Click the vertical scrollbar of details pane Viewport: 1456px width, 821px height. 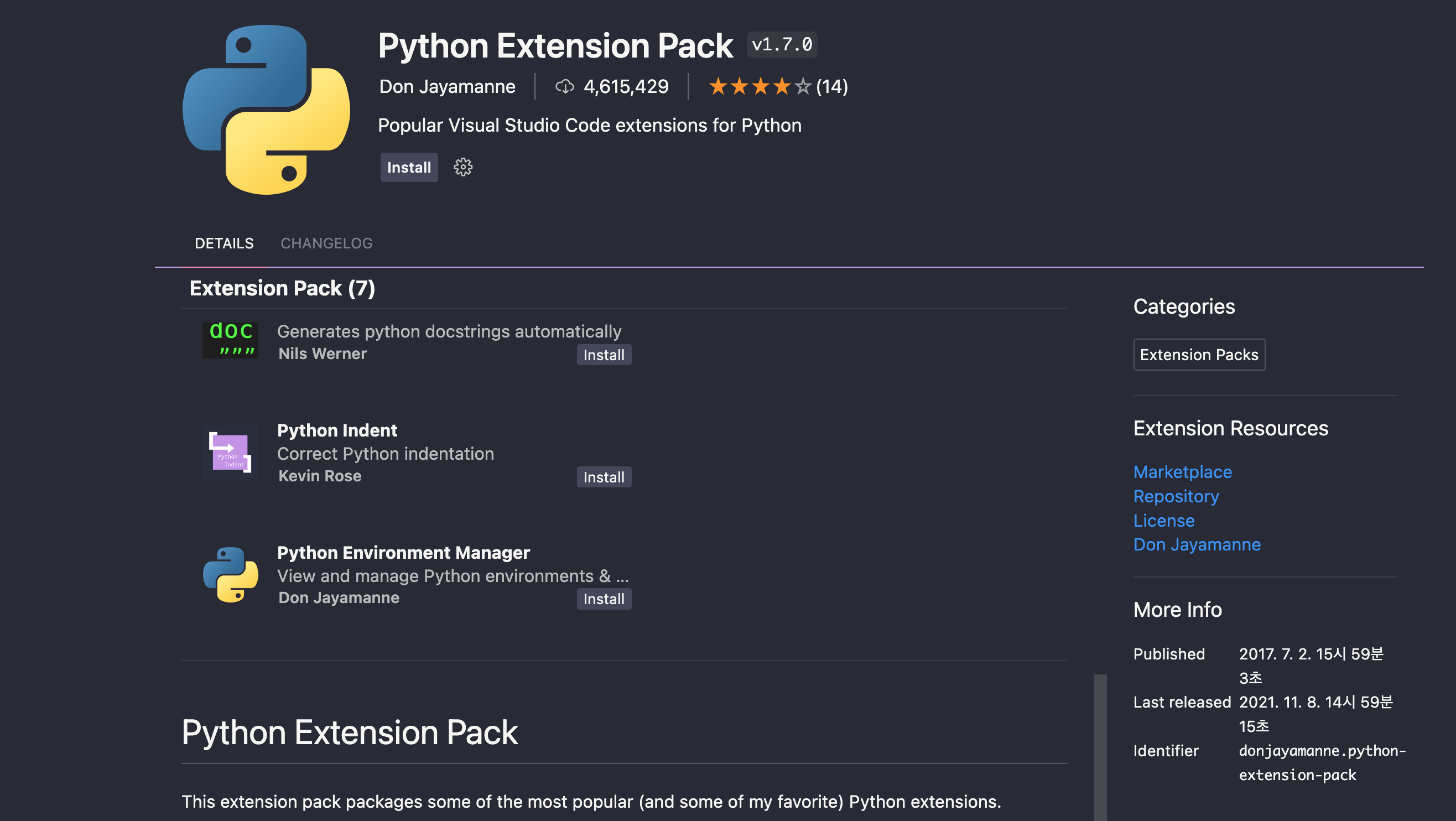click(1100, 746)
